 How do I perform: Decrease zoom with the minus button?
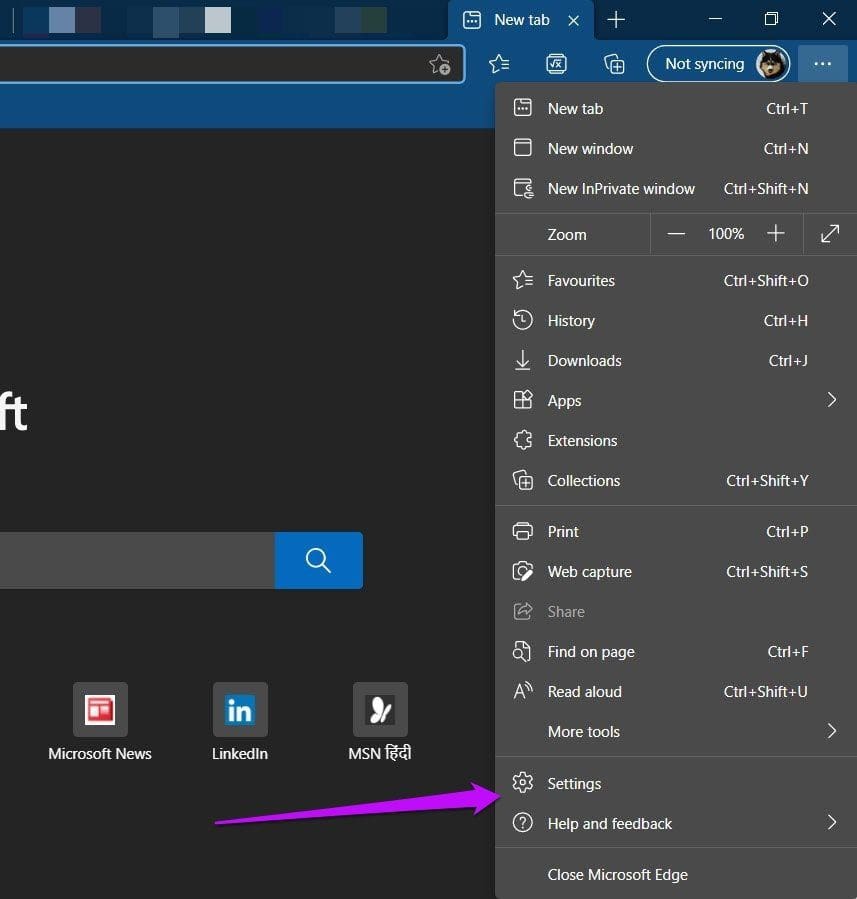(x=676, y=234)
